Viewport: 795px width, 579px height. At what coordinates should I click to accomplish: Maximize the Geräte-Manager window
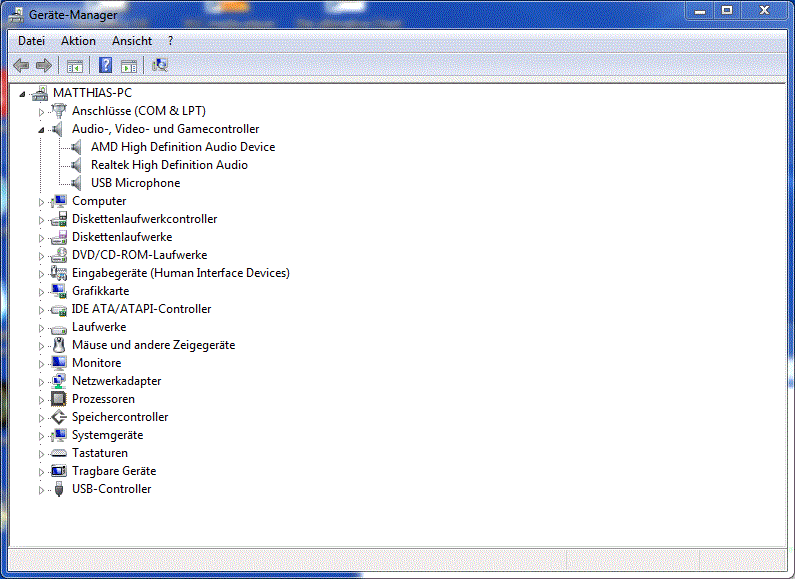point(727,10)
